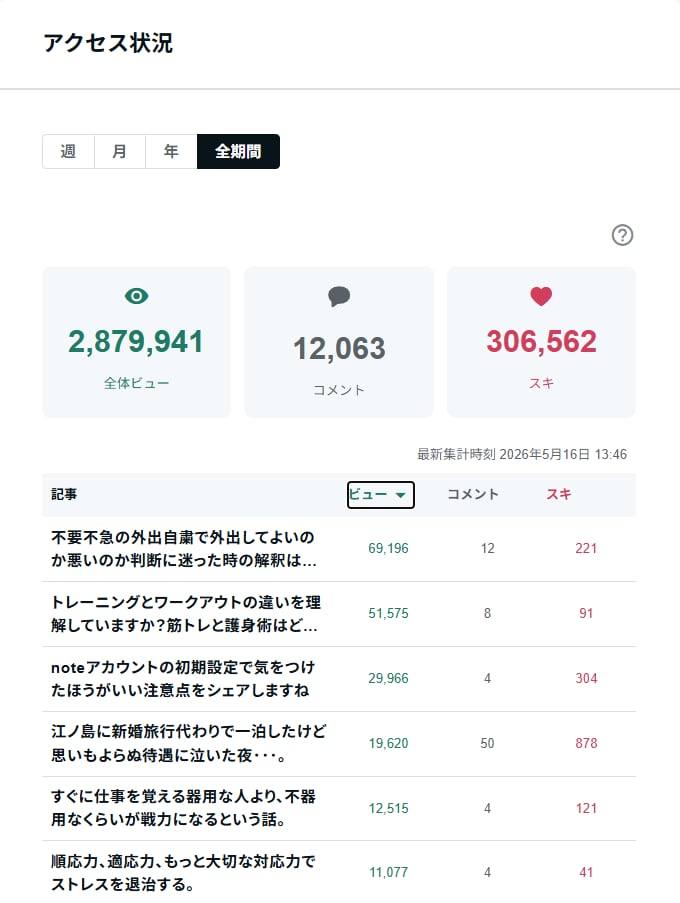Click view count 29,966
The width and height of the screenshot is (680, 903).
(388, 678)
